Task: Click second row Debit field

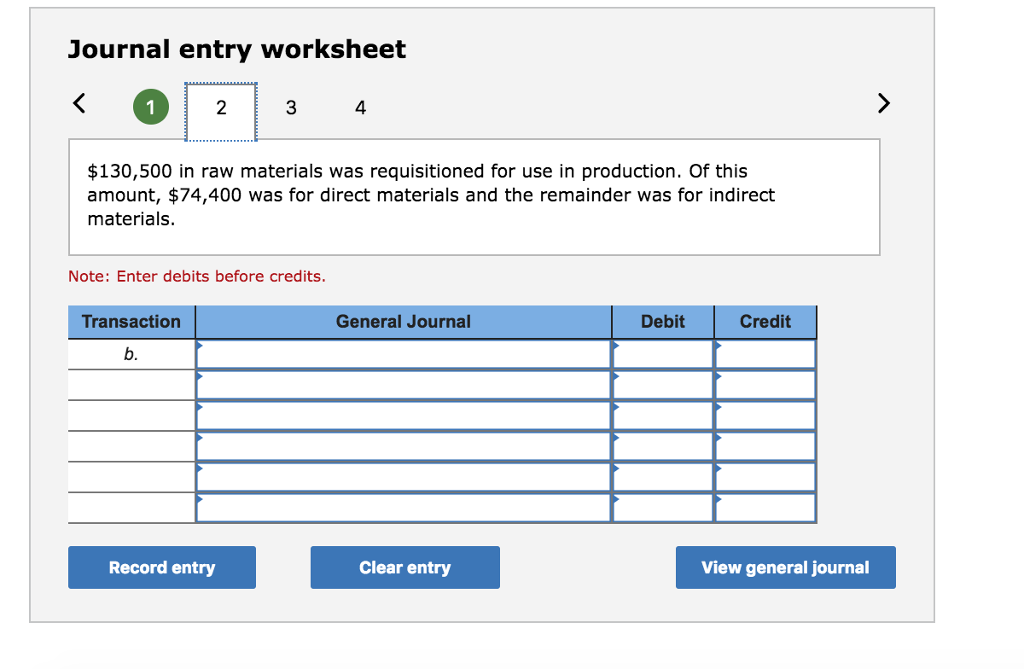Action: click(x=663, y=385)
